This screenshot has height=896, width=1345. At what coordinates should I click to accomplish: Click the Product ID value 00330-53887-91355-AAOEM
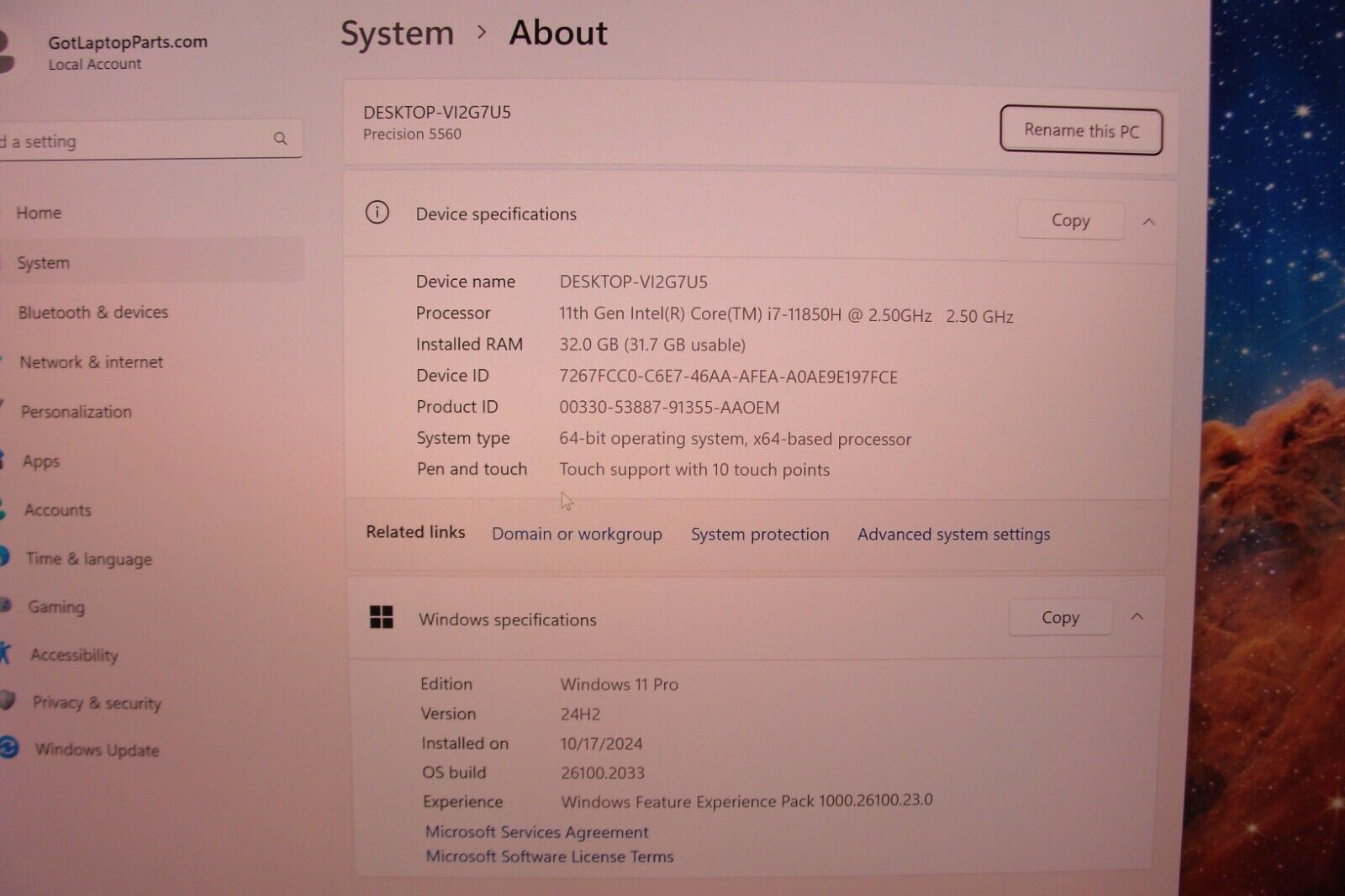(669, 408)
